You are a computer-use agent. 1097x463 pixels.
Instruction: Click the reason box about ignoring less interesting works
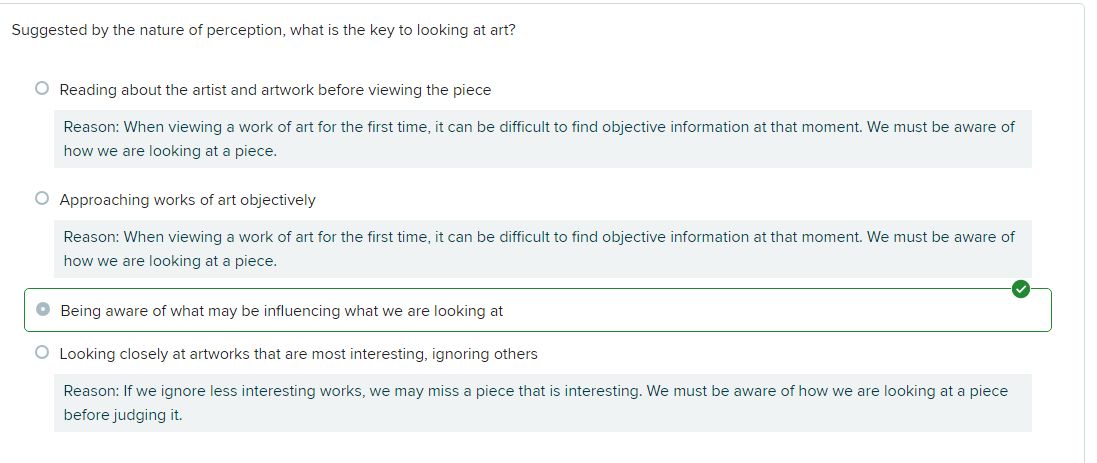point(542,403)
